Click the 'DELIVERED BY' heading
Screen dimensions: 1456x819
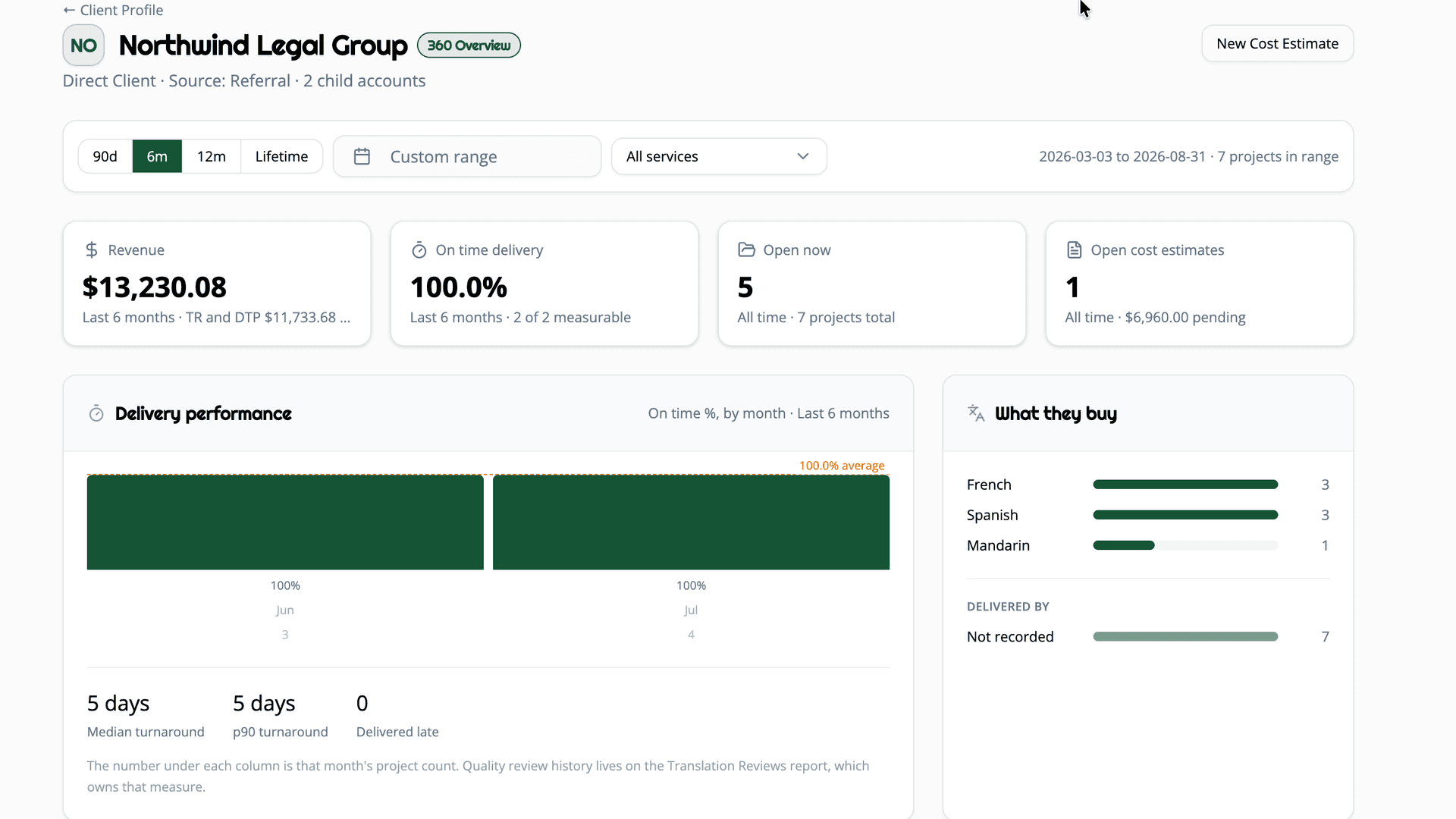tap(1008, 607)
